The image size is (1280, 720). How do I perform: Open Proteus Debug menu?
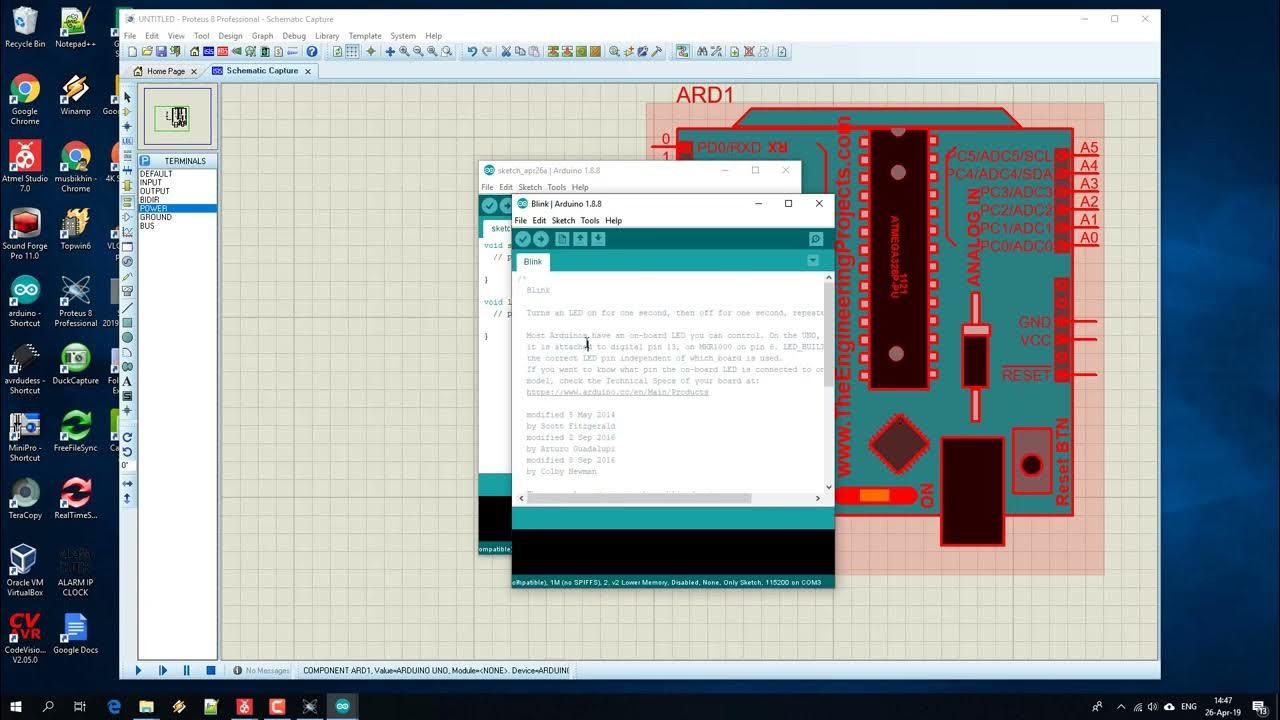(294, 35)
